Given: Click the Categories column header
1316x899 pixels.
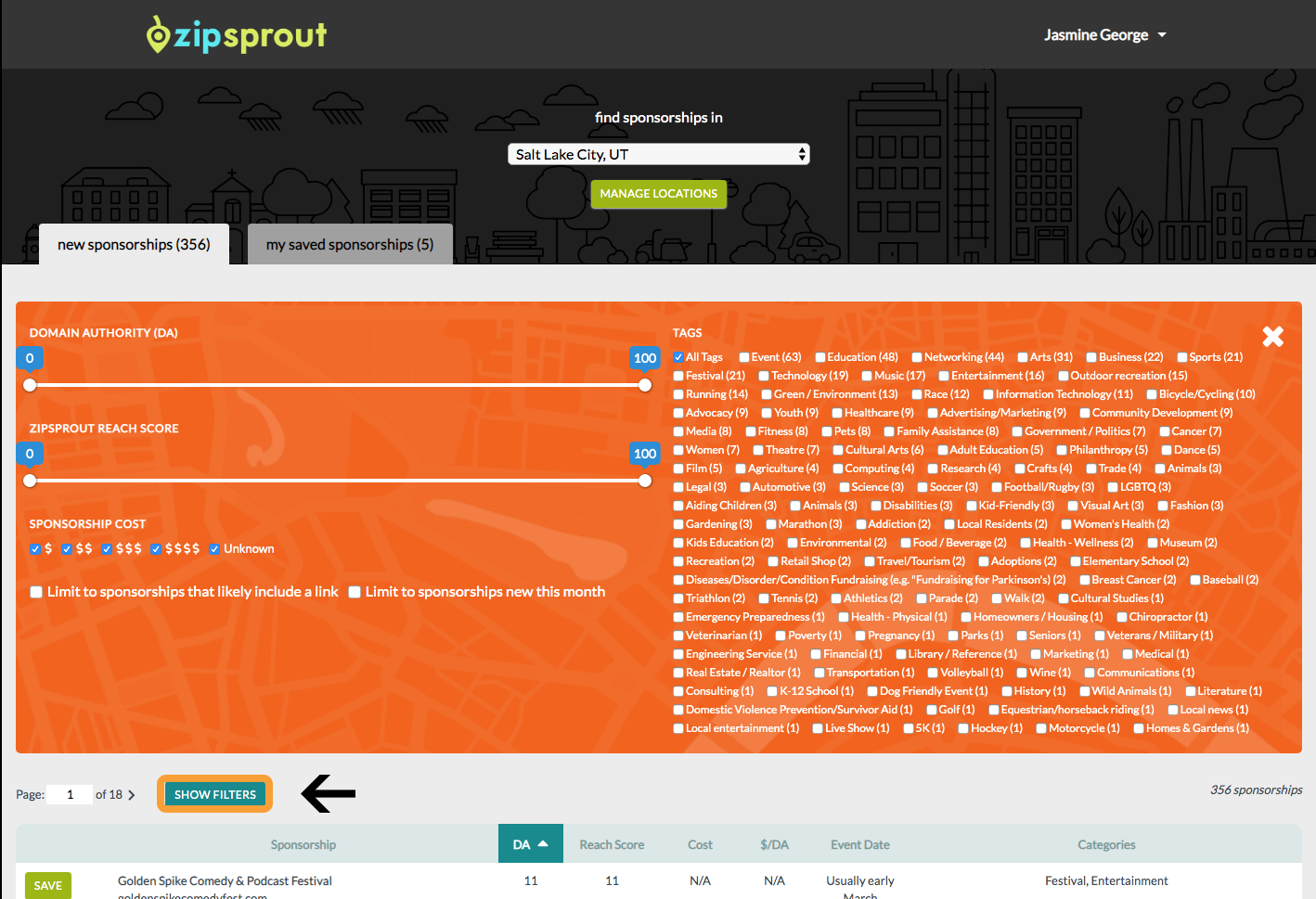Looking at the screenshot, I should click(1106, 844).
